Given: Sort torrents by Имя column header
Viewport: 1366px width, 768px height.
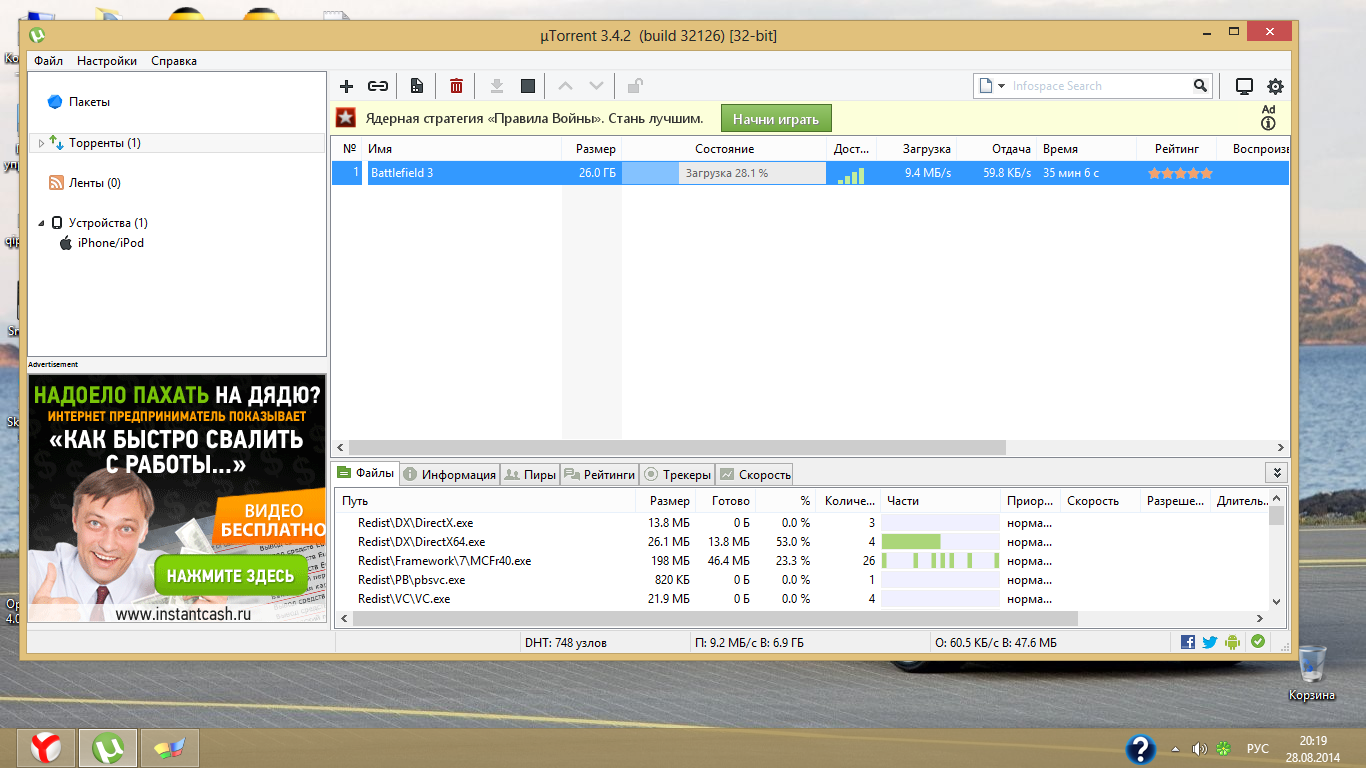Looking at the screenshot, I should click(464, 149).
